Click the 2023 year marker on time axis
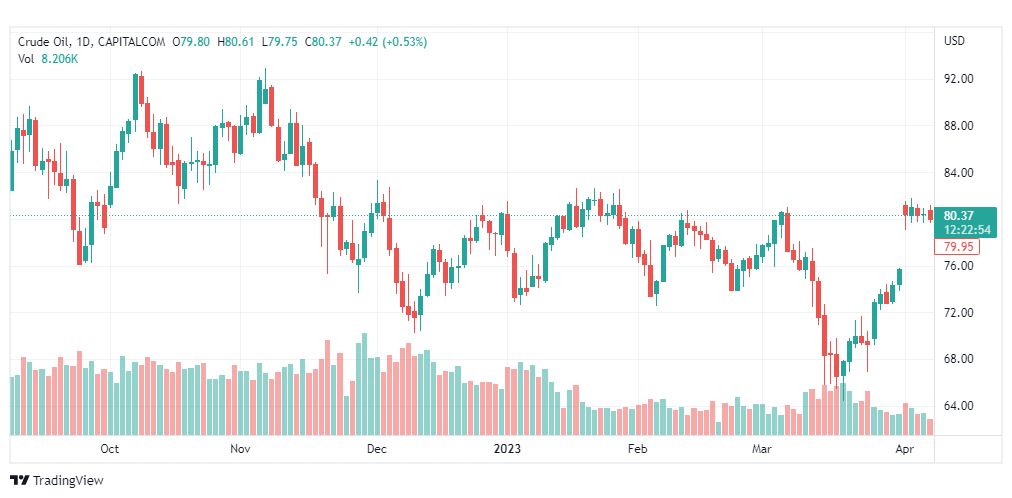Viewport: 1012px width, 498px height. (x=509, y=449)
